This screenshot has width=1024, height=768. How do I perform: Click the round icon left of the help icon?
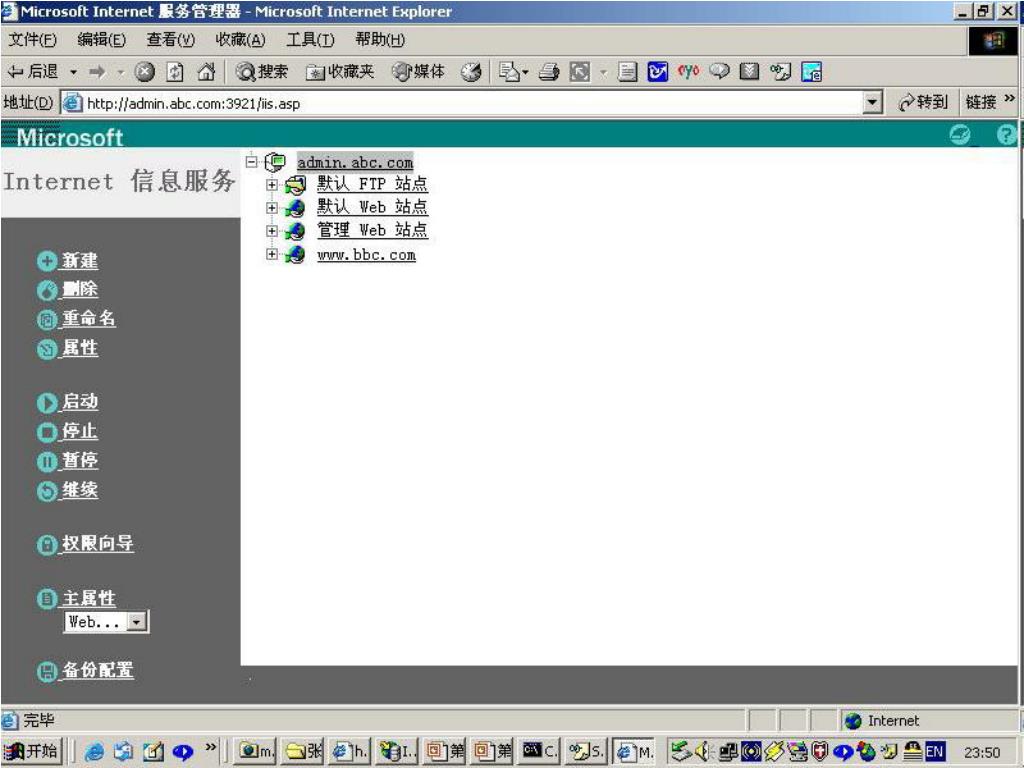pos(959,135)
